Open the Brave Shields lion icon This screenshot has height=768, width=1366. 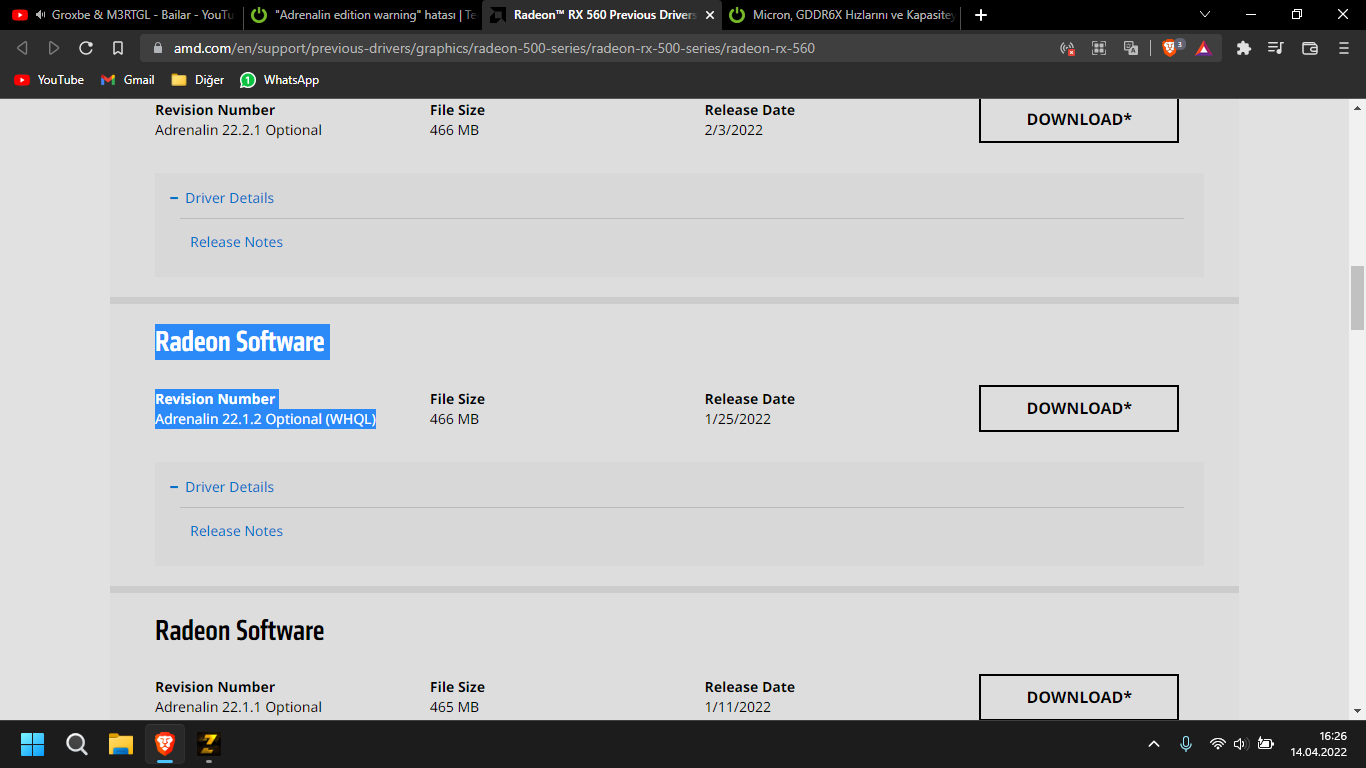[x=1170, y=48]
